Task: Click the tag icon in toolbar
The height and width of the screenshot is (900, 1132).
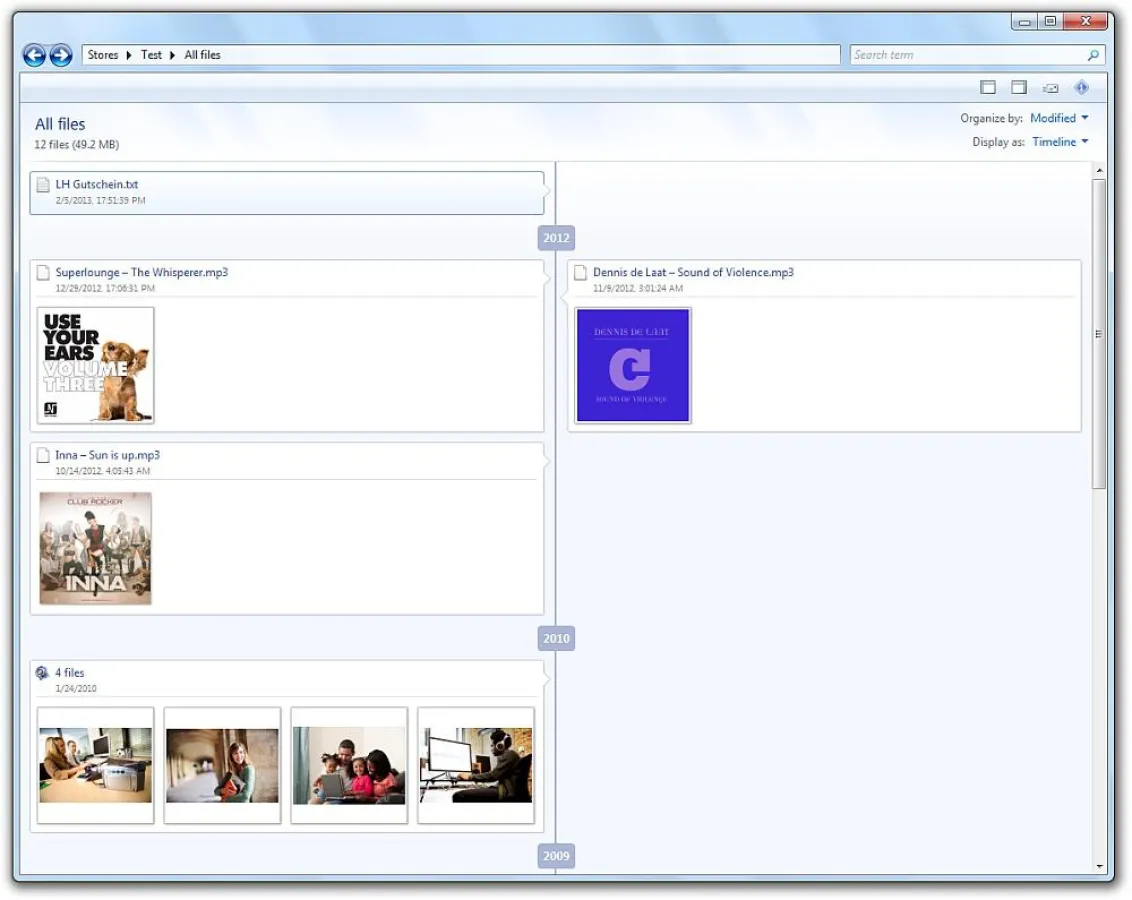Action: 1051,88
